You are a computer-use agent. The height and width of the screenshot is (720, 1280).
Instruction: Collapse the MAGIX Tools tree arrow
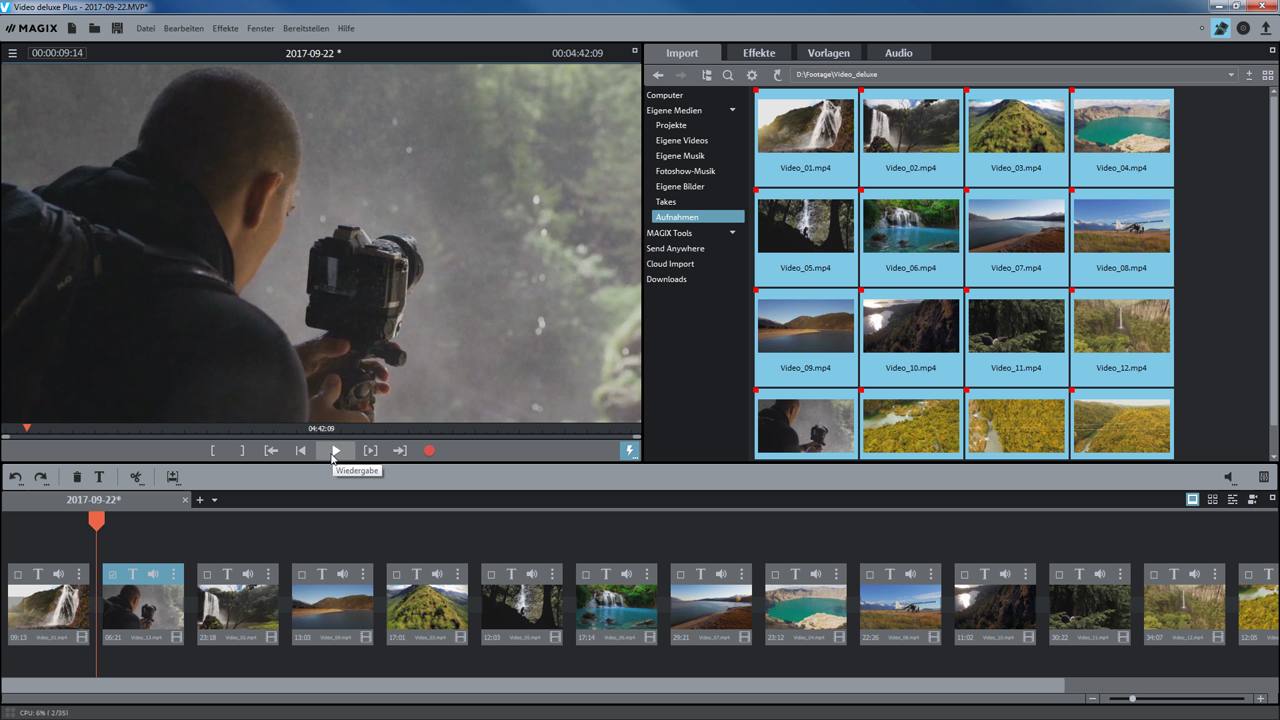click(732, 233)
